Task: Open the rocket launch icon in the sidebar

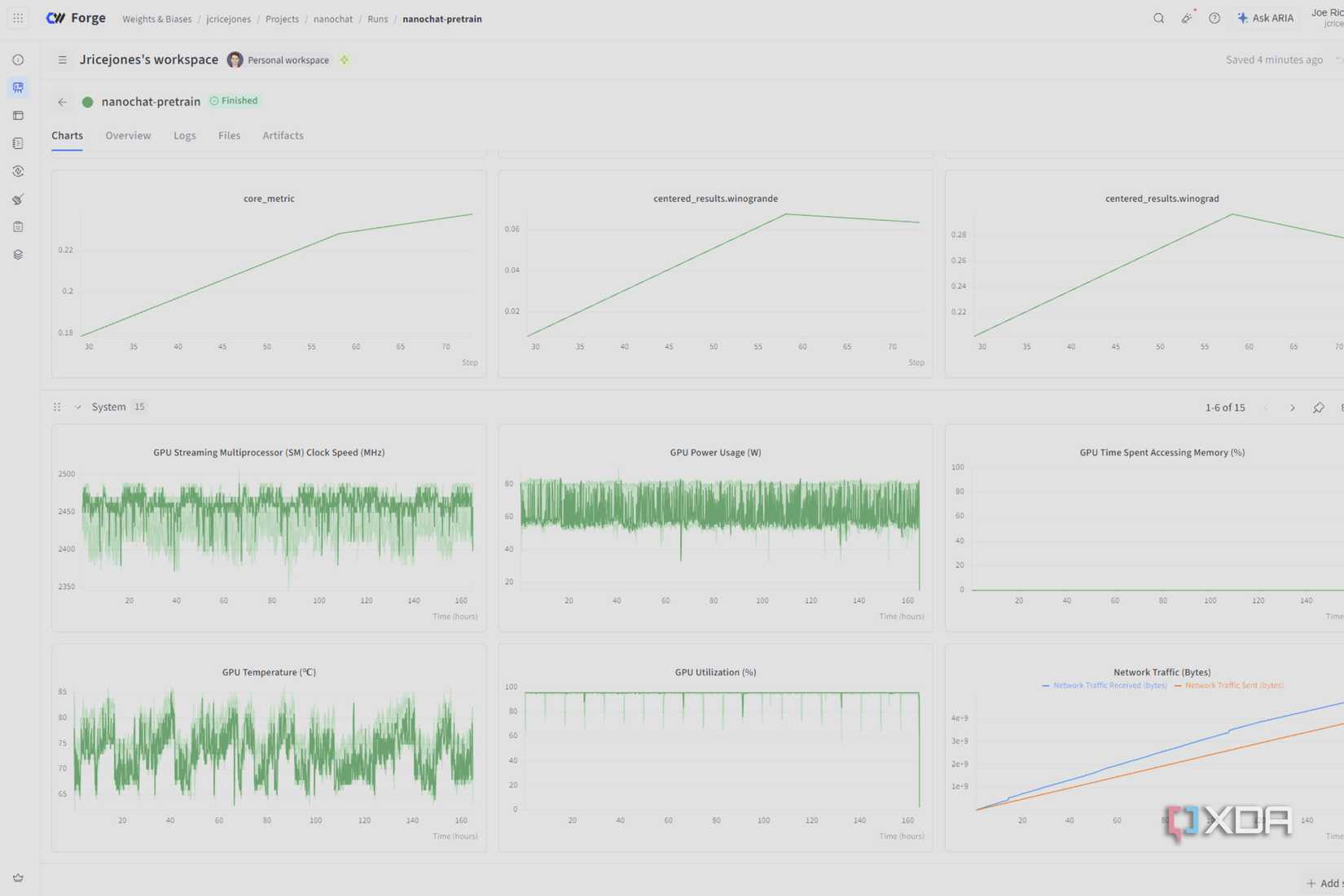Action: point(18,199)
